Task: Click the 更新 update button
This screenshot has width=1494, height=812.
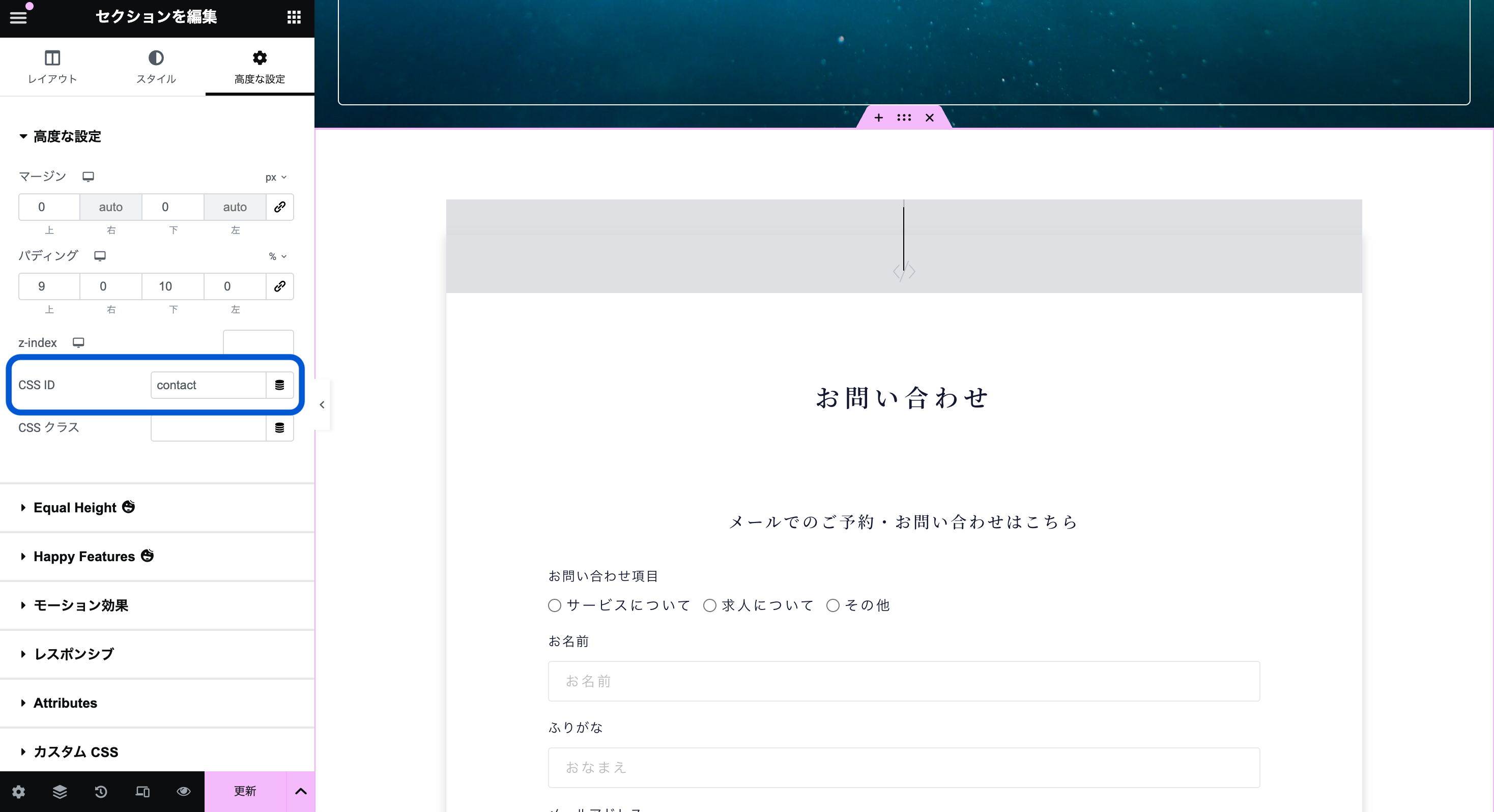Action: (245, 792)
